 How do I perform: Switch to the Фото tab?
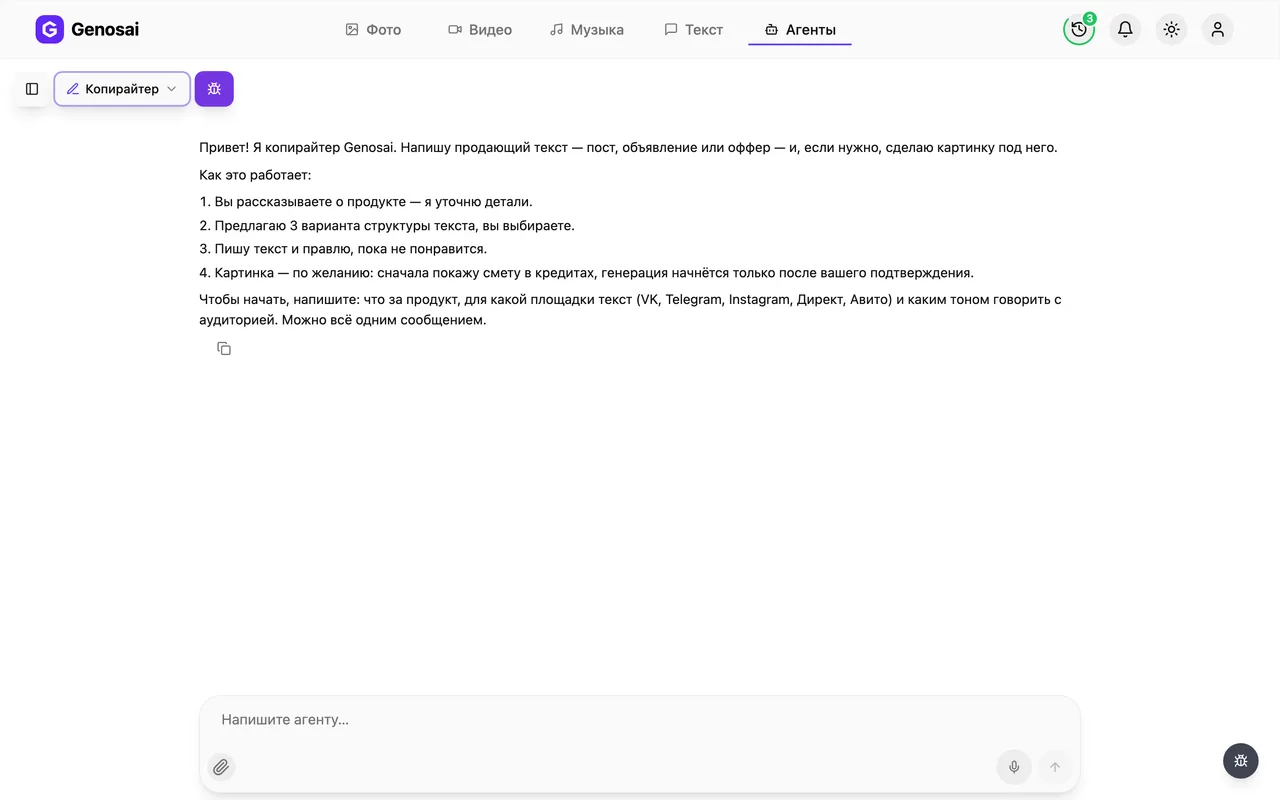tap(373, 30)
